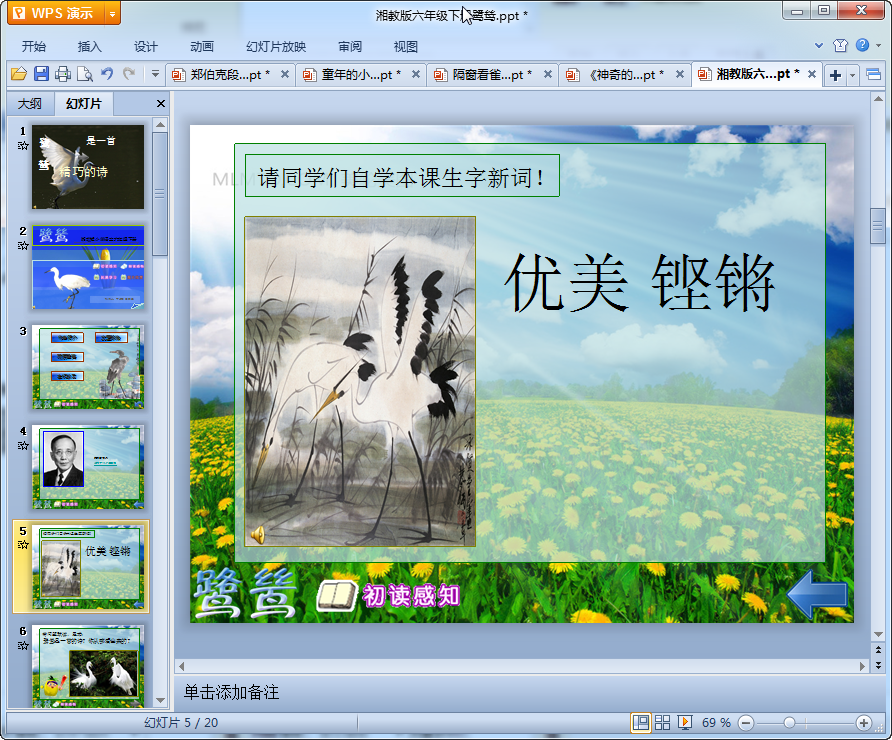Select slide 1 thumbnail

[88, 167]
